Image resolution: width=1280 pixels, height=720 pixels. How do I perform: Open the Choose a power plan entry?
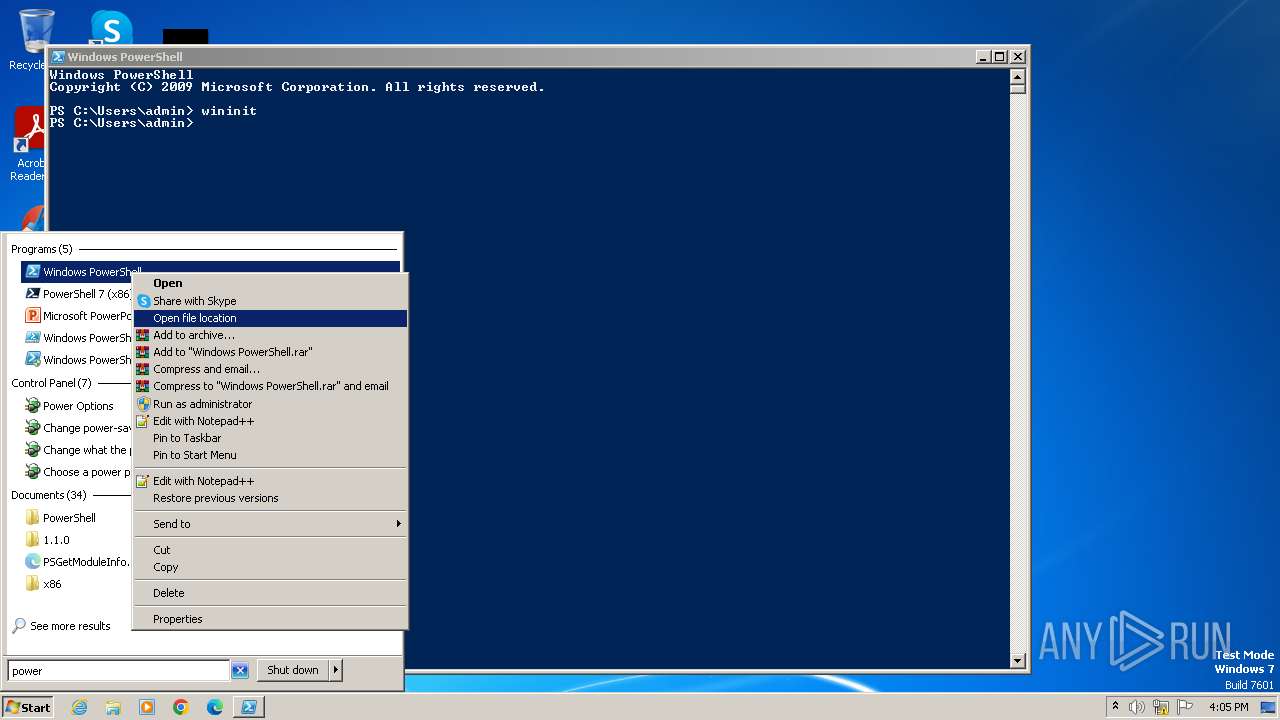coord(78,472)
